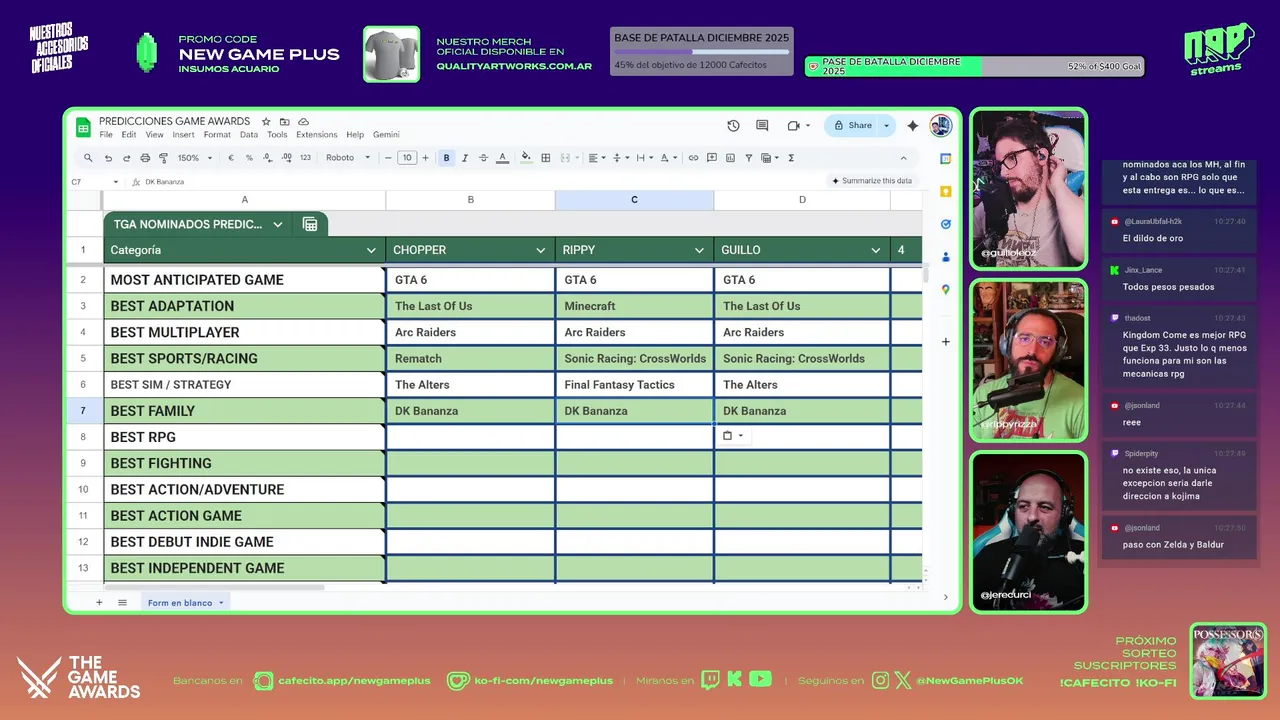This screenshot has width=1280, height=720.
Task: Undo the last action
Action: coord(108,158)
